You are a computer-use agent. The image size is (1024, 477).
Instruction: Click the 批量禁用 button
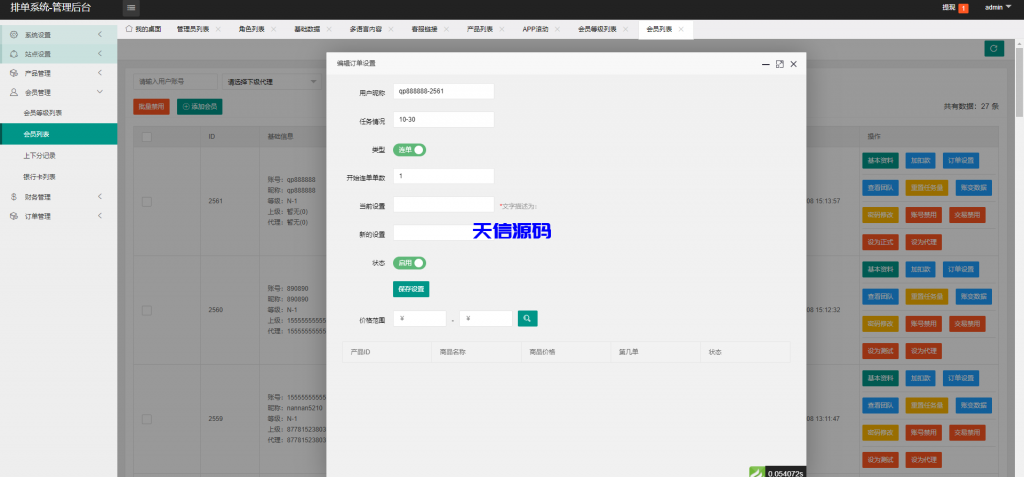152,107
